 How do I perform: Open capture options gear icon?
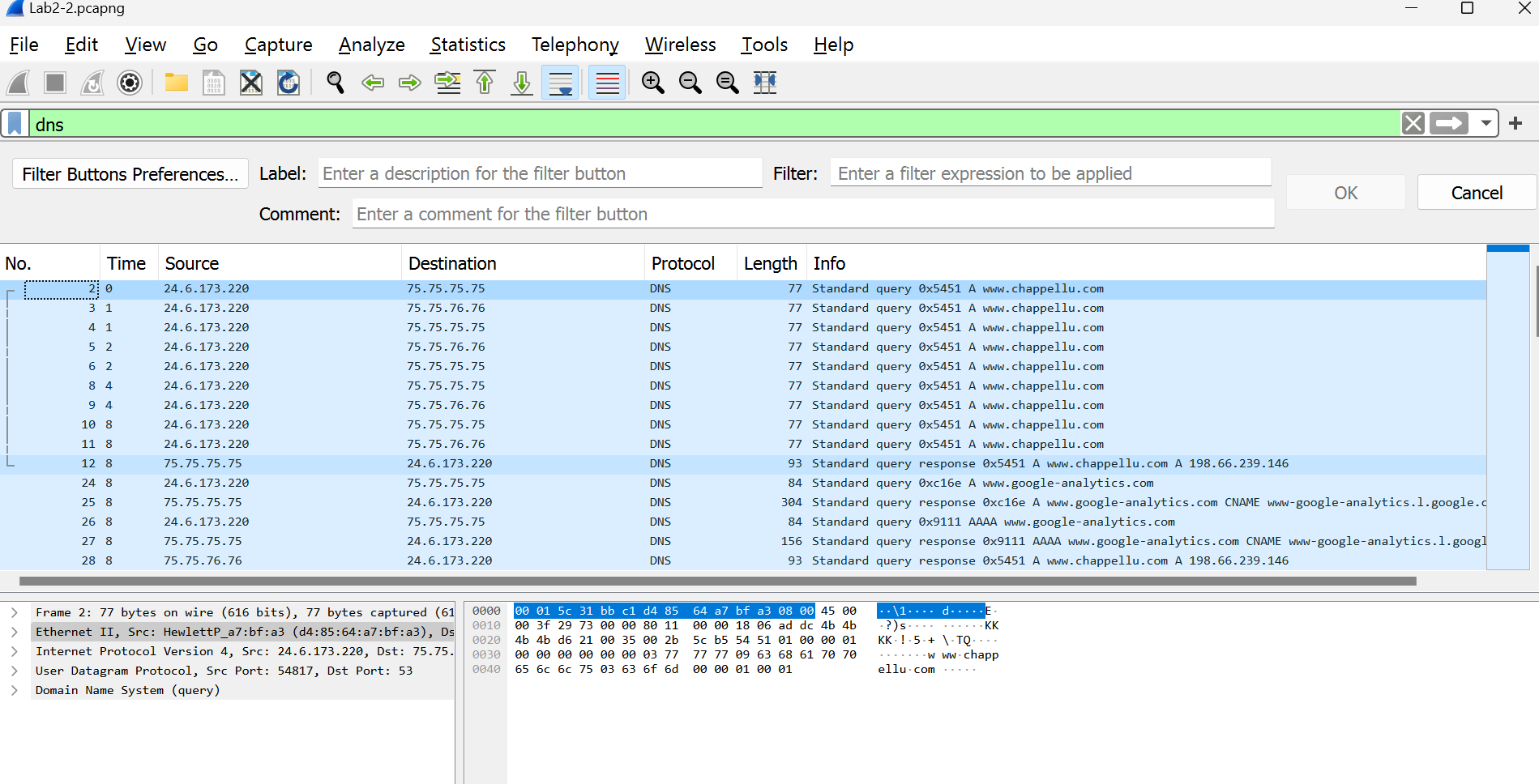click(130, 83)
